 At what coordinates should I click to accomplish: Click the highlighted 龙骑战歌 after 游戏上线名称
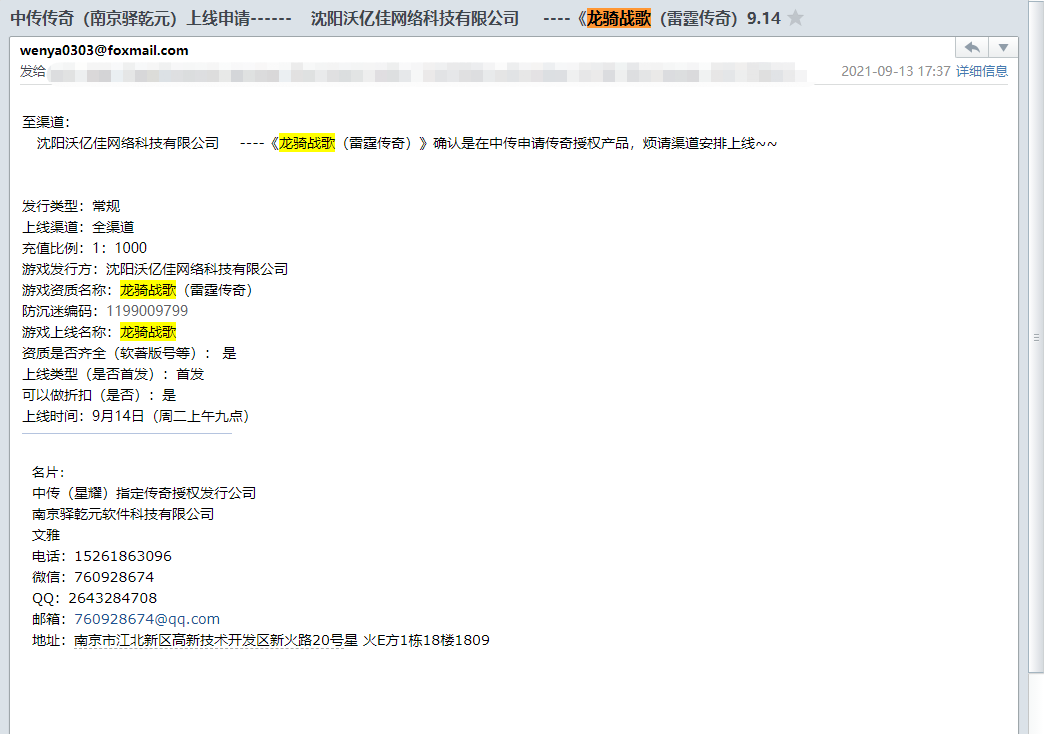click(x=148, y=332)
